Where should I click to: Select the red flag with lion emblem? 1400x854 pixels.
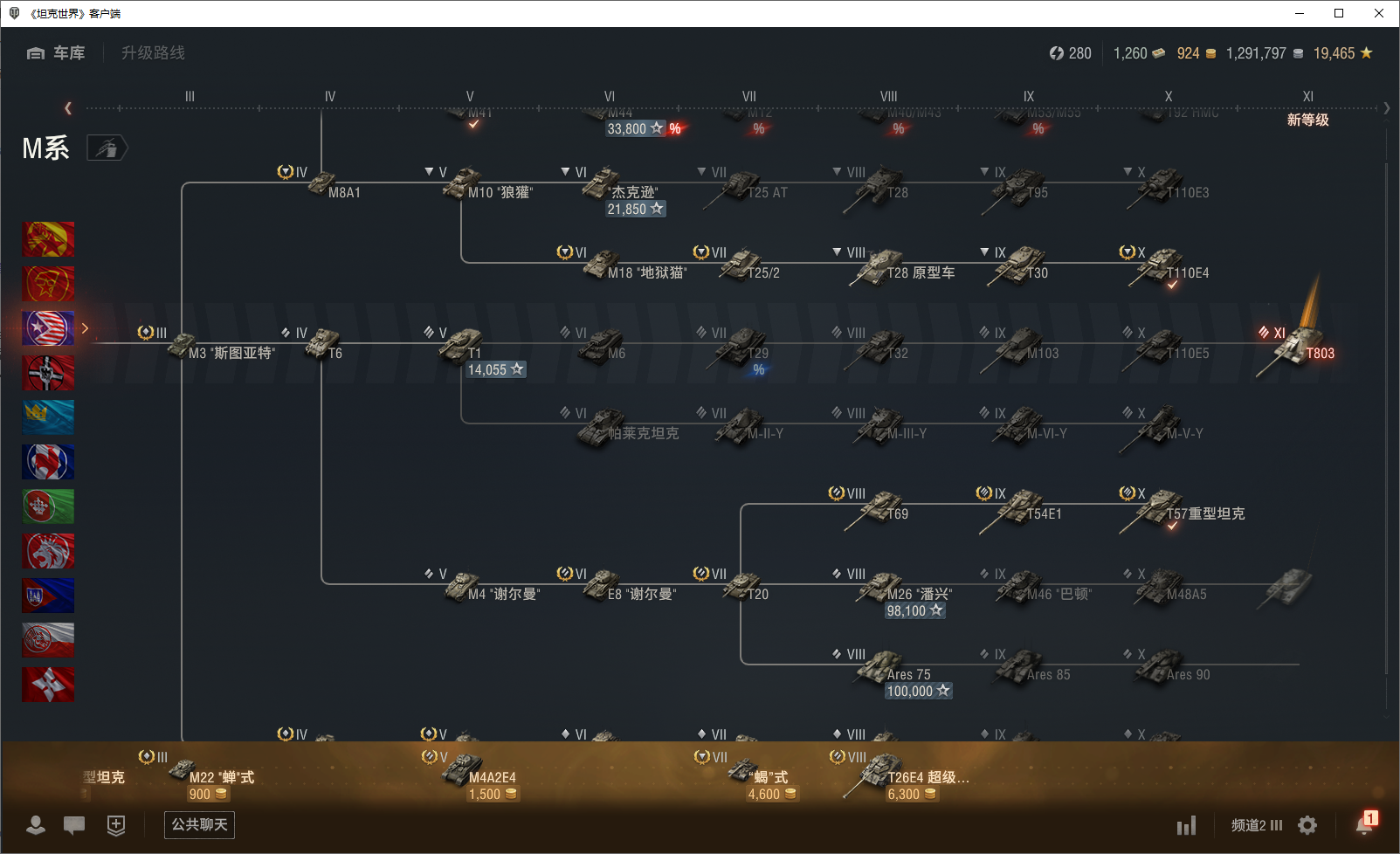[x=48, y=551]
